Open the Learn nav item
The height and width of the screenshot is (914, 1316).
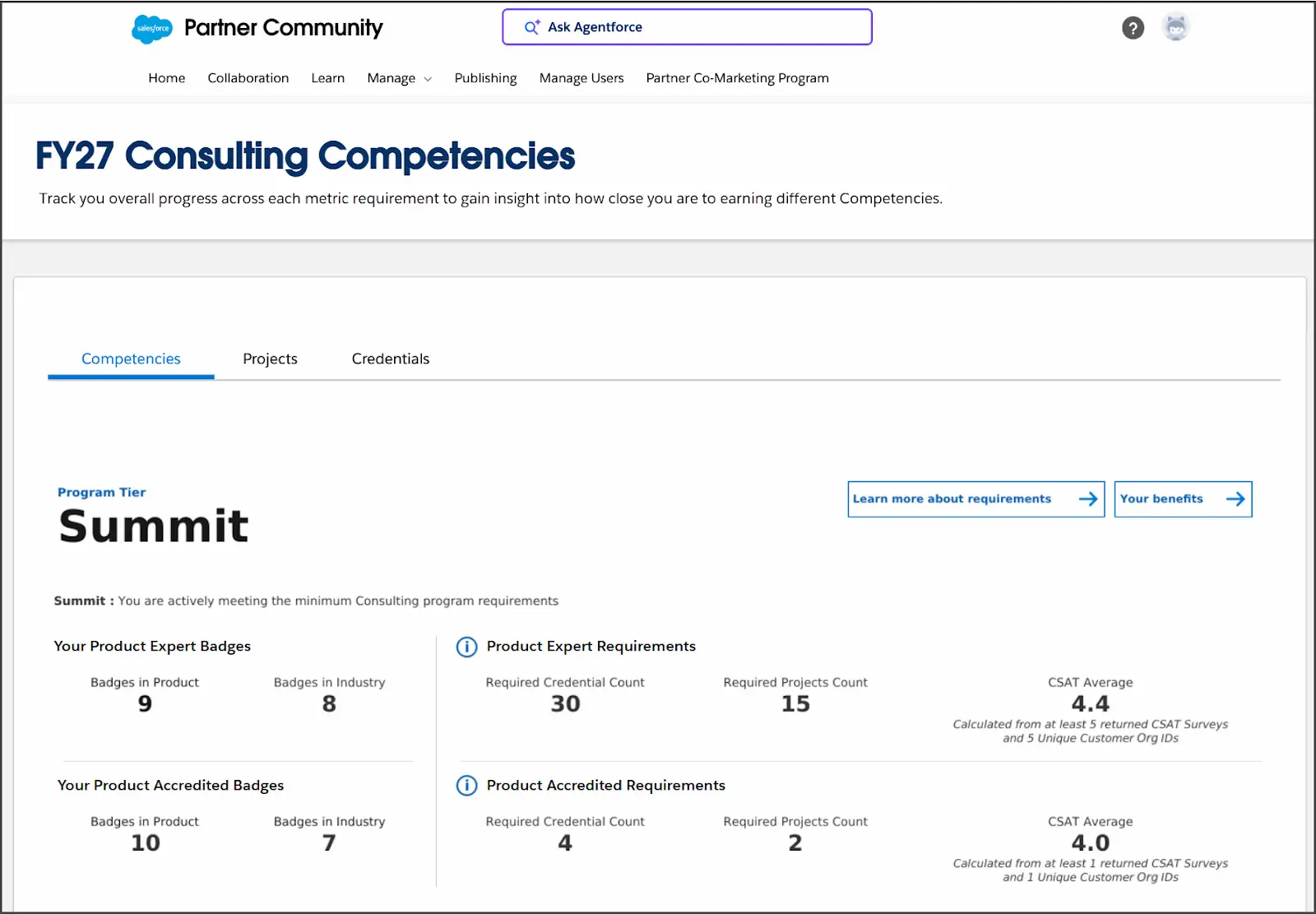[x=328, y=78]
